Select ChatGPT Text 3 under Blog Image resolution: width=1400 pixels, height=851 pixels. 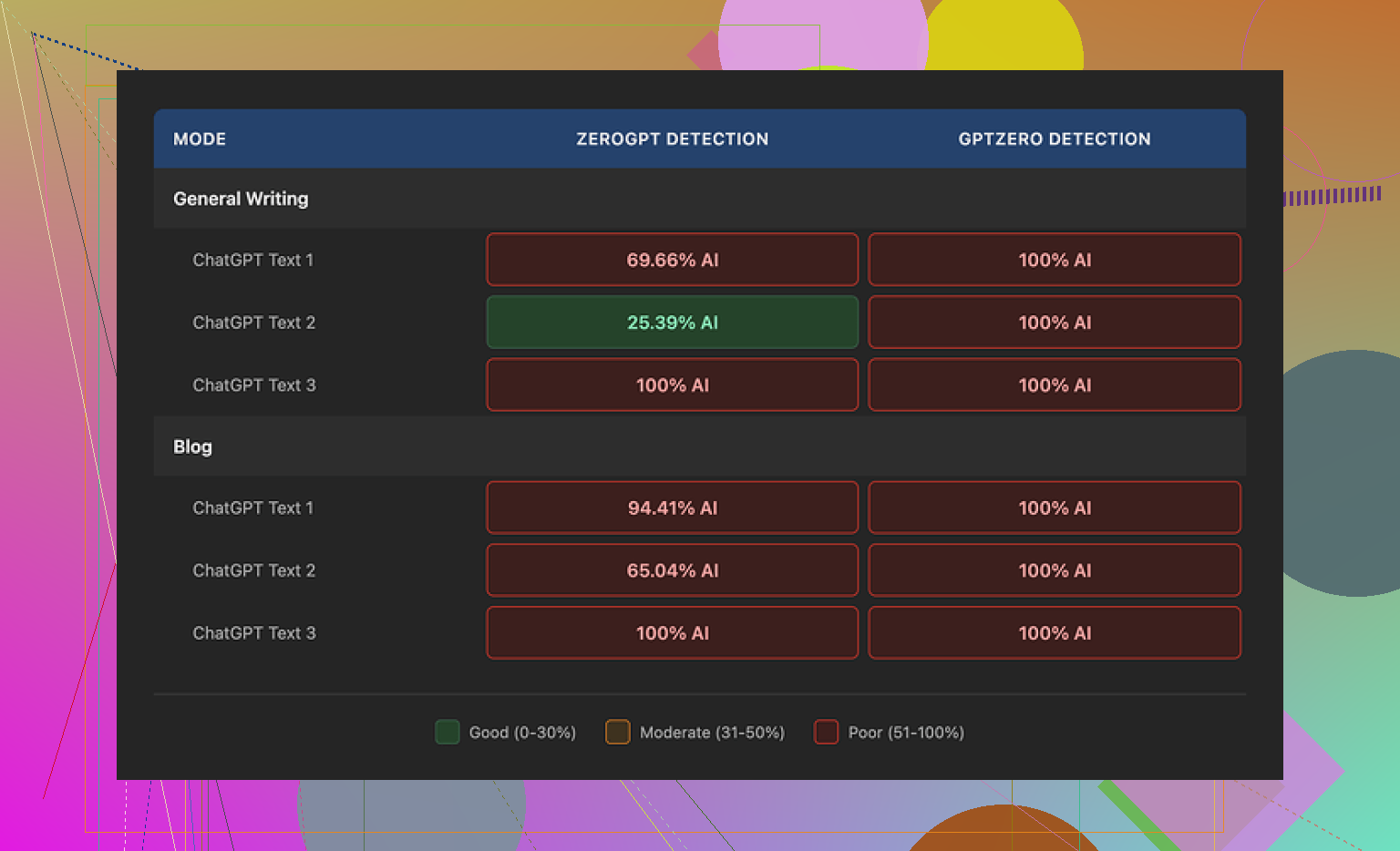tap(253, 633)
